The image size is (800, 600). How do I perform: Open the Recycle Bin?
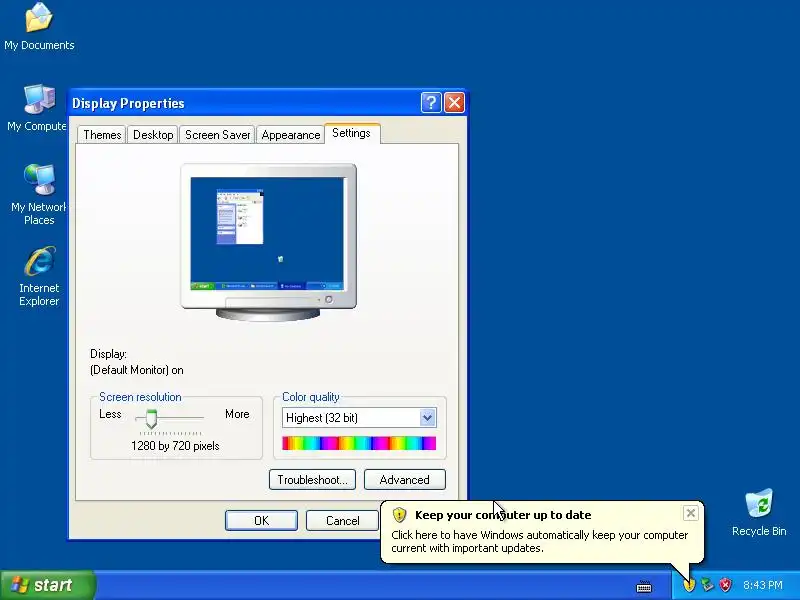pos(759,513)
